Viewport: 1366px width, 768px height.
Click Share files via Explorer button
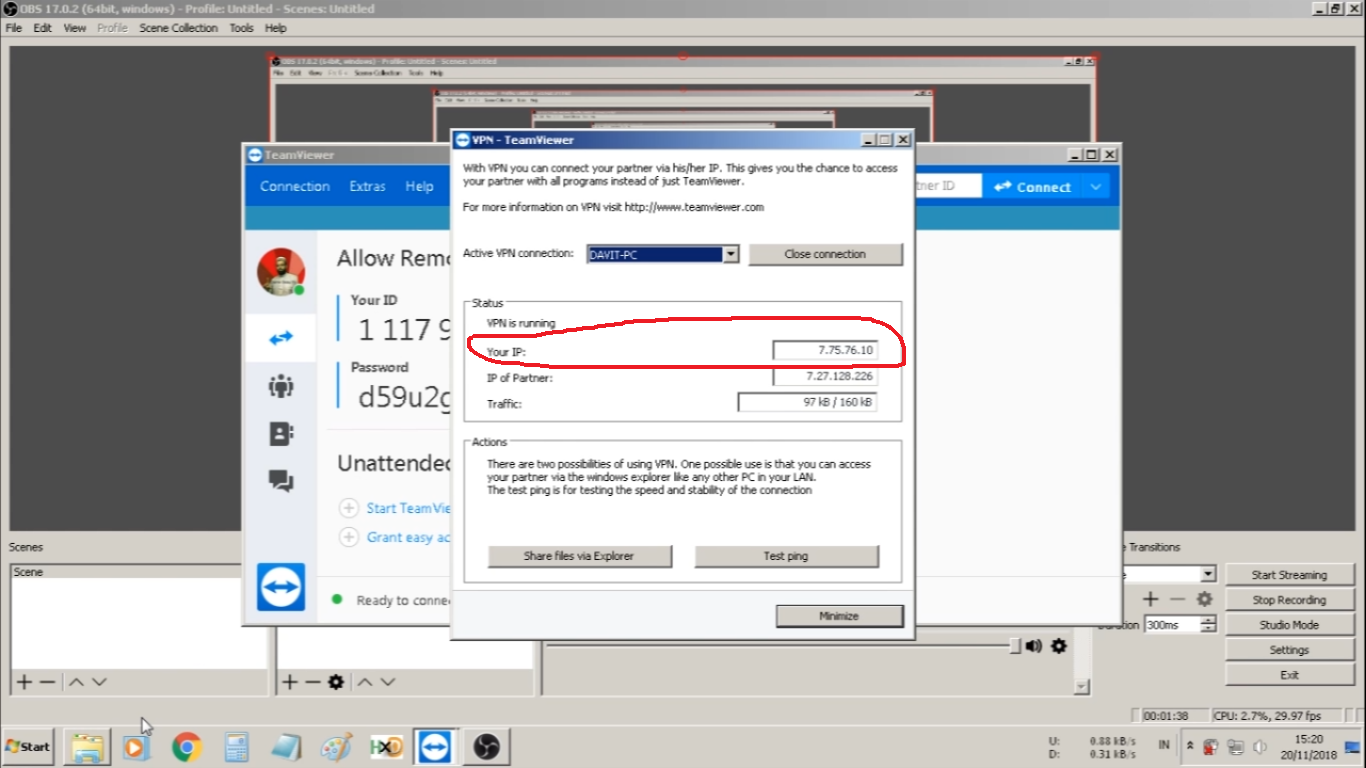[x=579, y=556]
